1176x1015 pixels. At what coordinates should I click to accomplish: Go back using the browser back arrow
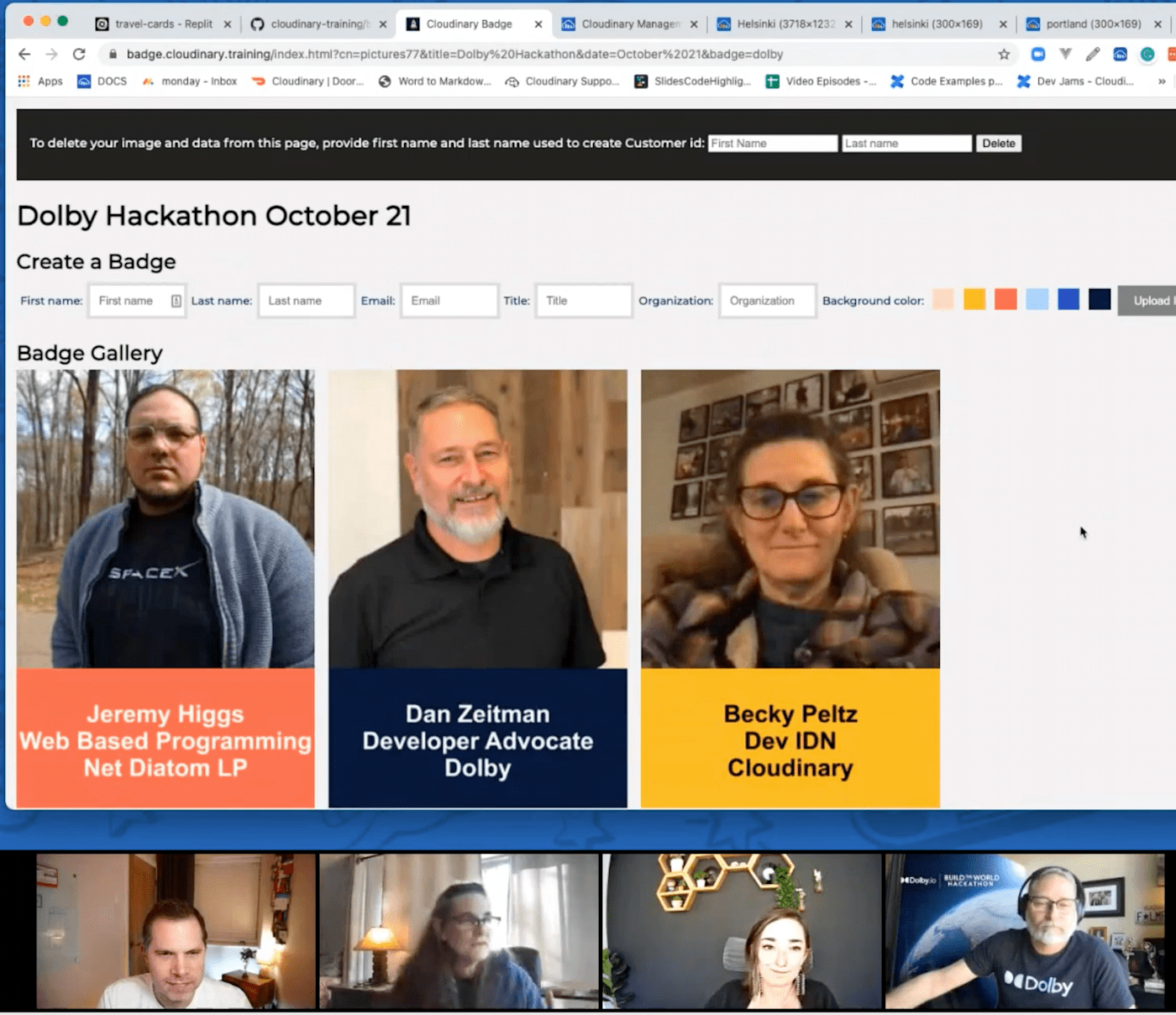[x=24, y=54]
